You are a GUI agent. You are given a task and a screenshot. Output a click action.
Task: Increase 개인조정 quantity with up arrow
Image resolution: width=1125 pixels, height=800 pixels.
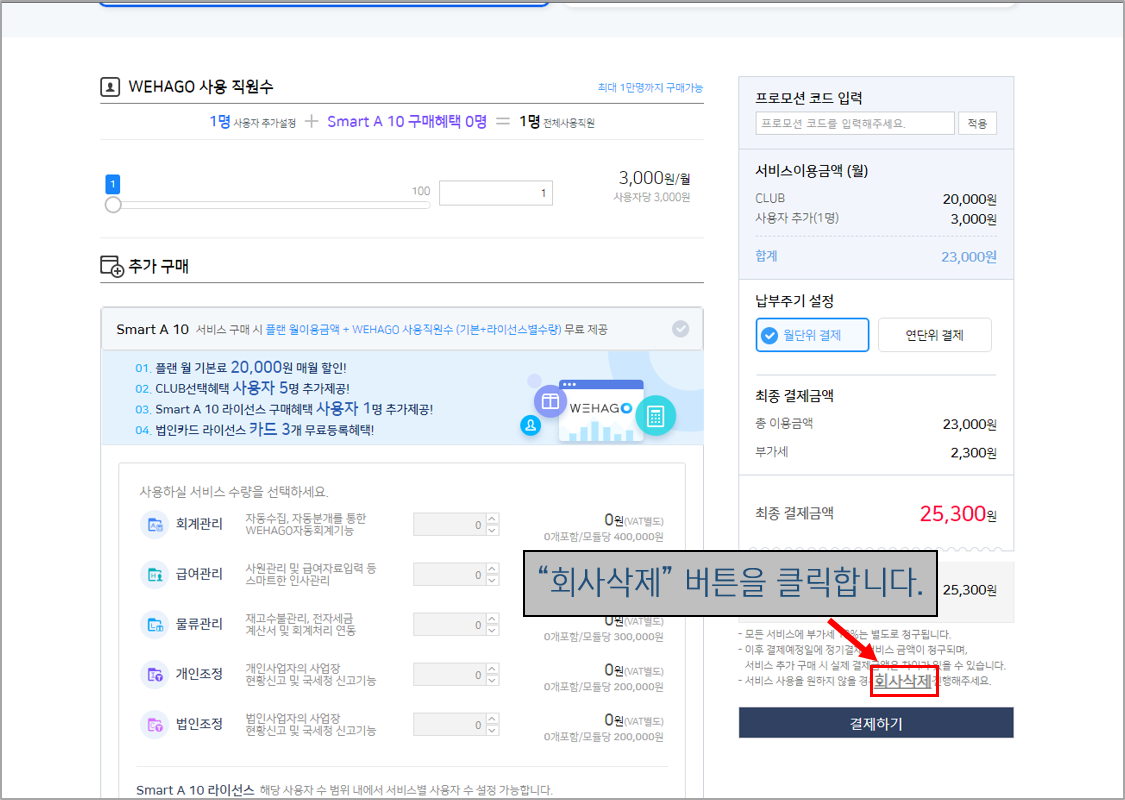[x=492, y=669]
